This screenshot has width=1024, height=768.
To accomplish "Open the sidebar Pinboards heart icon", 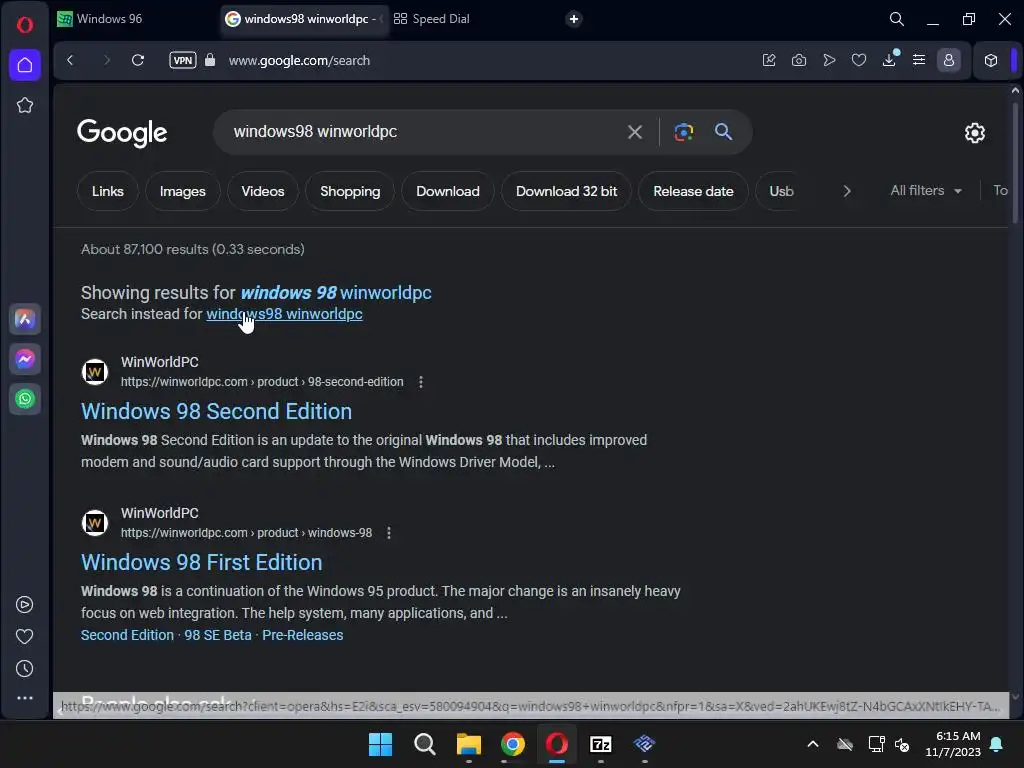I will [x=25, y=636].
